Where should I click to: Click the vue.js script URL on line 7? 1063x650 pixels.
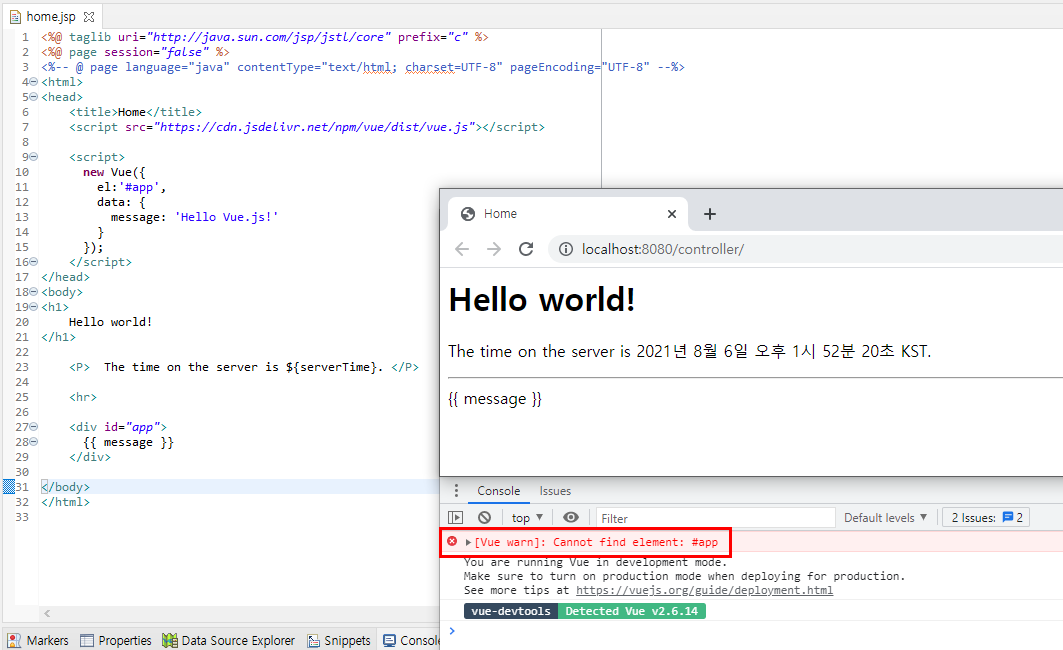click(x=314, y=127)
